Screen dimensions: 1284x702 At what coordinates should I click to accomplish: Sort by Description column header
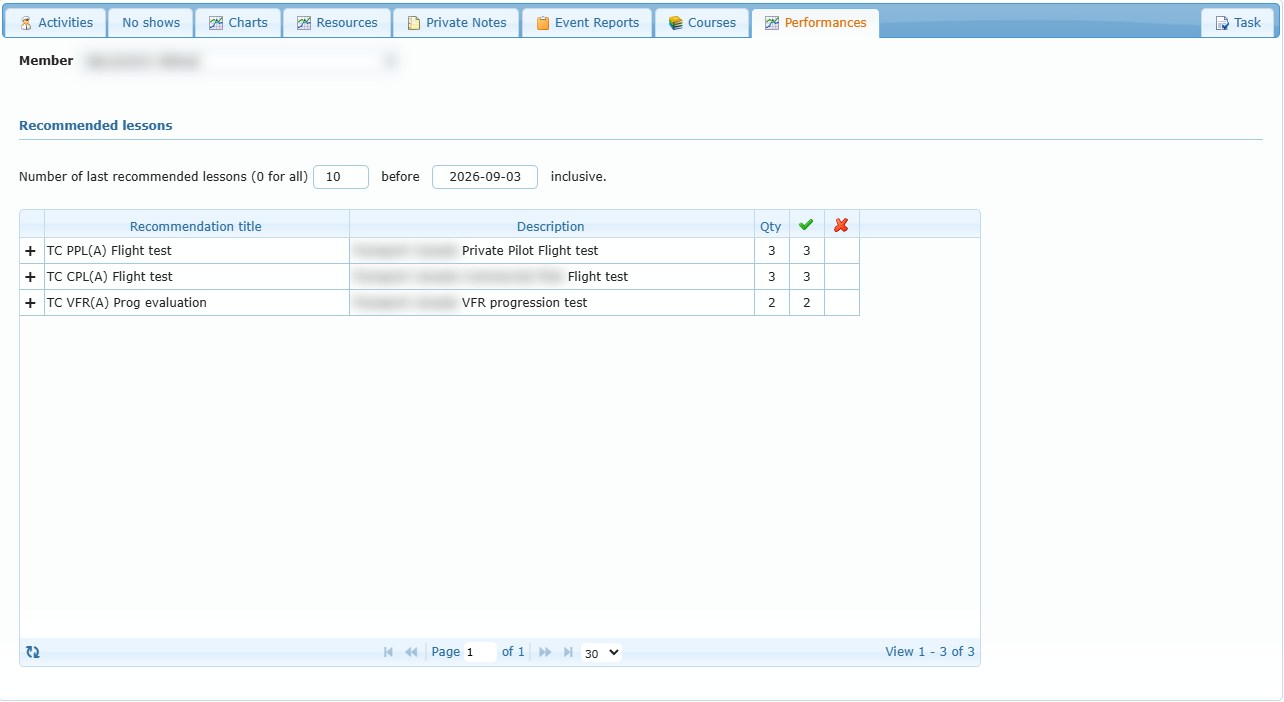551,226
